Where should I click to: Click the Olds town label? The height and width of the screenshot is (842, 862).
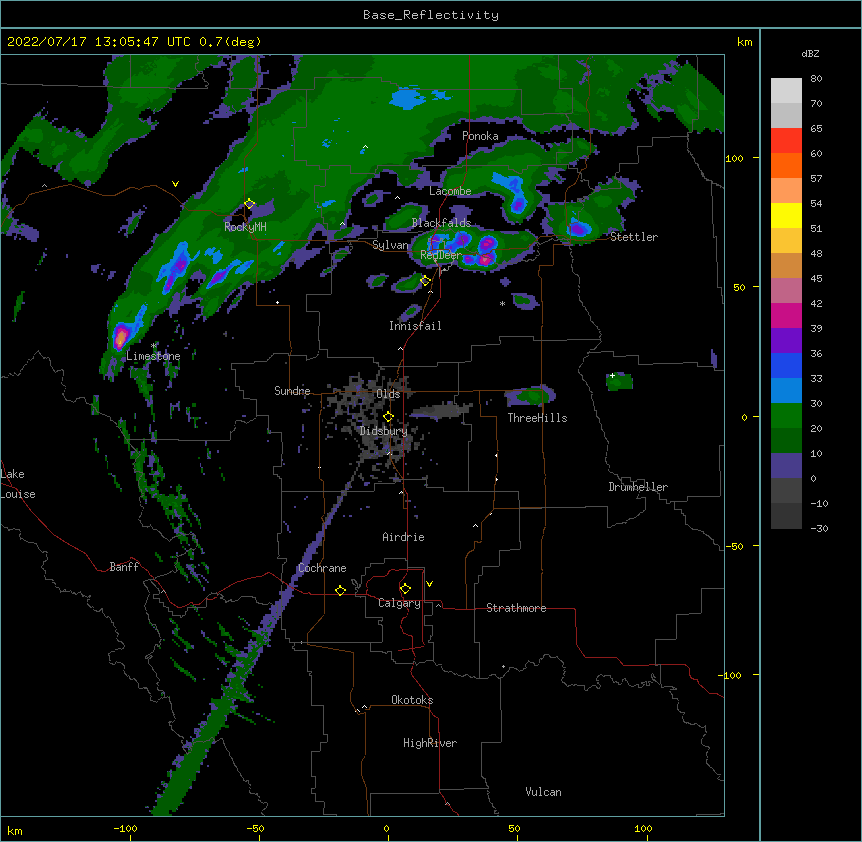coord(388,394)
